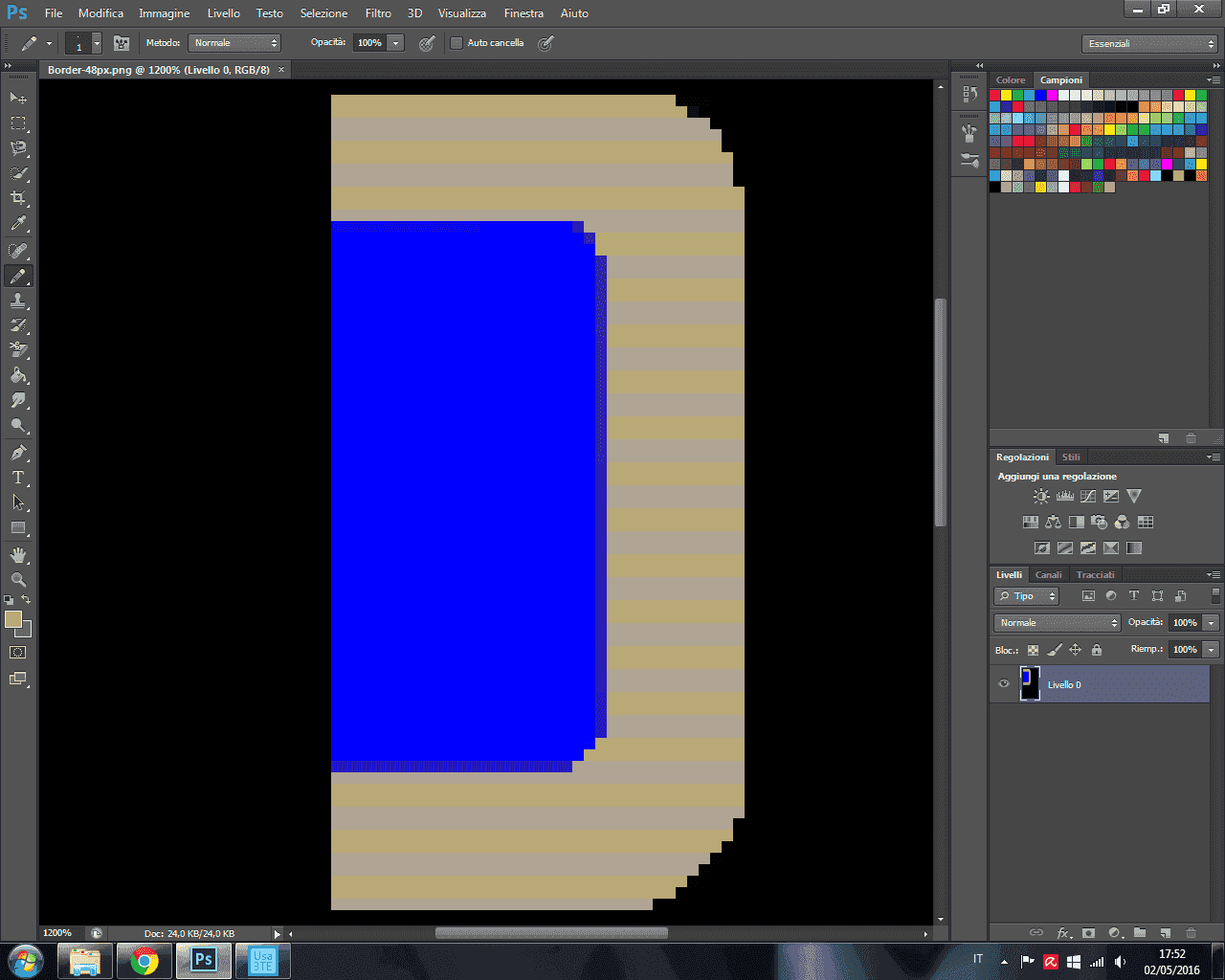Add a Color Balance adjustment
Image resolution: width=1225 pixels, height=980 pixels.
[1053, 522]
